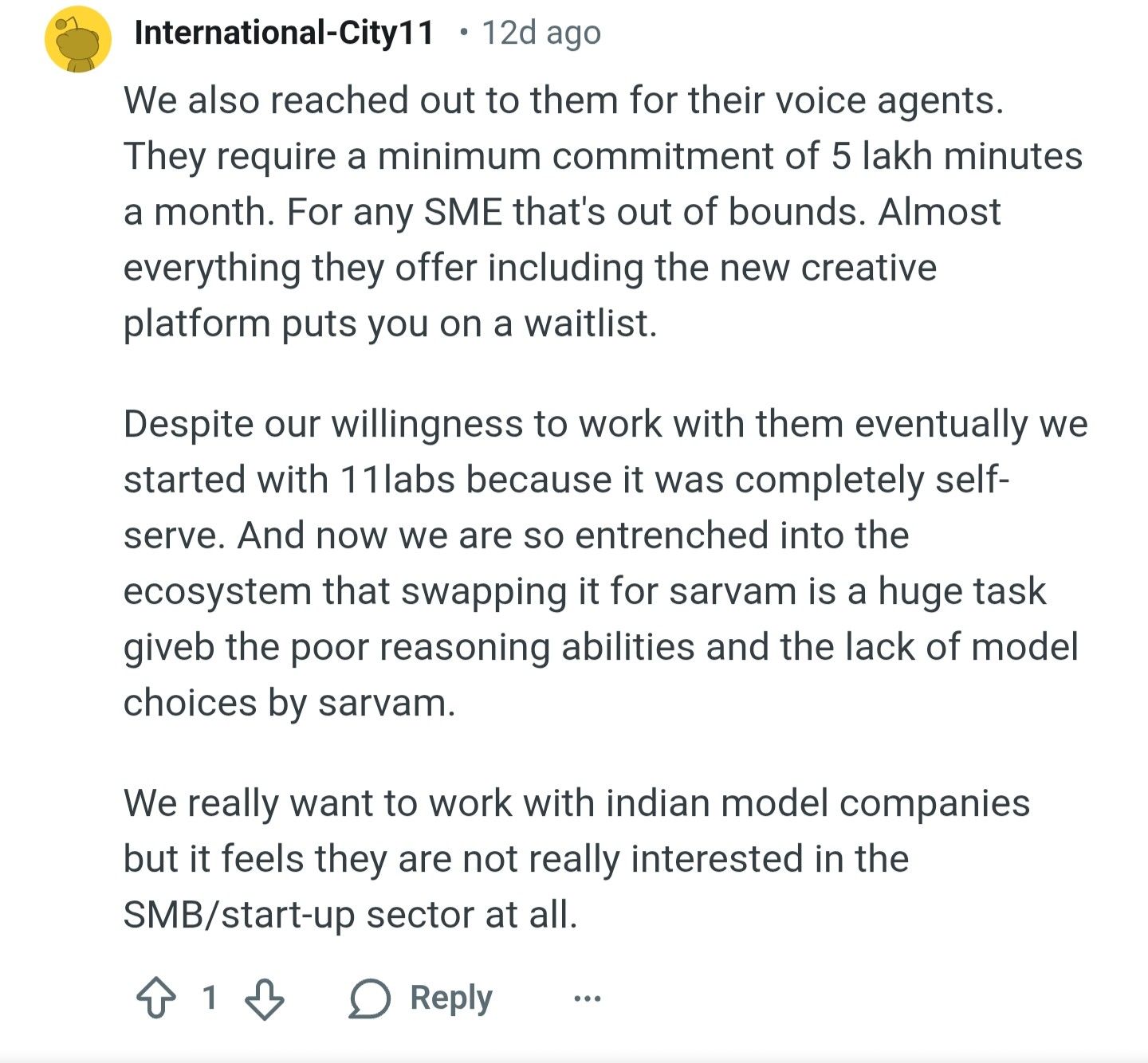Click the '12d ago' timestamp

(541, 33)
